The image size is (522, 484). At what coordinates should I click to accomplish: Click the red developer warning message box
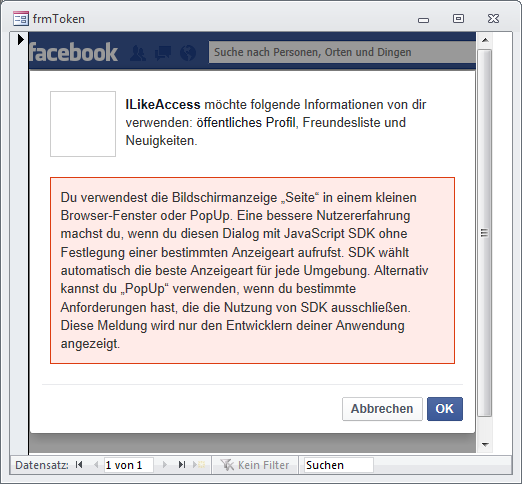pyautogui.click(x=252, y=270)
